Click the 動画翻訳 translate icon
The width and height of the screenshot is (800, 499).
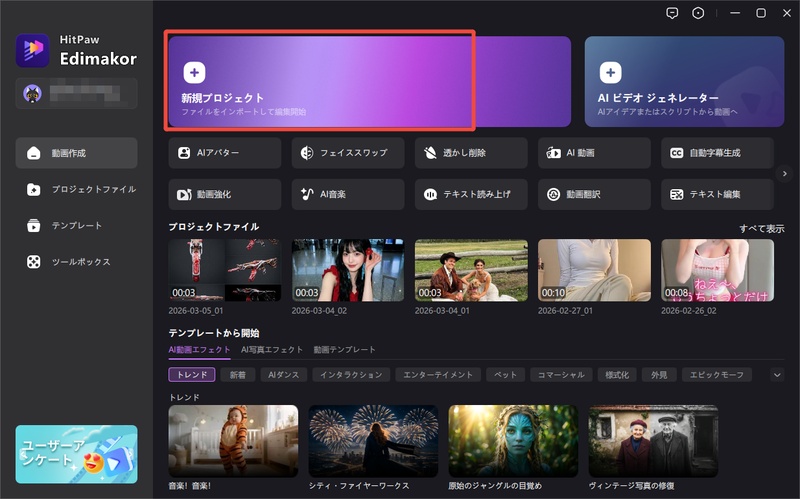coord(554,194)
